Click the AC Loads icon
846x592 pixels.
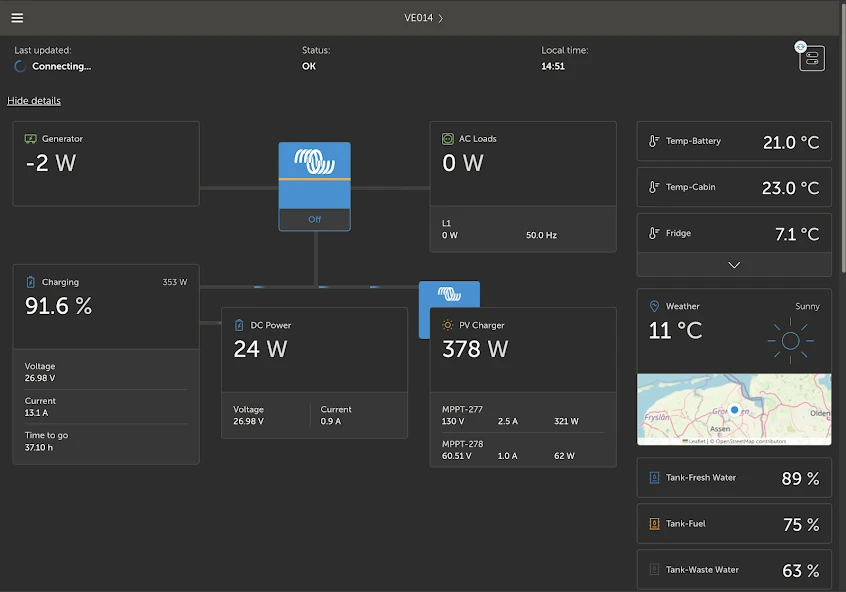tap(448, 139)
